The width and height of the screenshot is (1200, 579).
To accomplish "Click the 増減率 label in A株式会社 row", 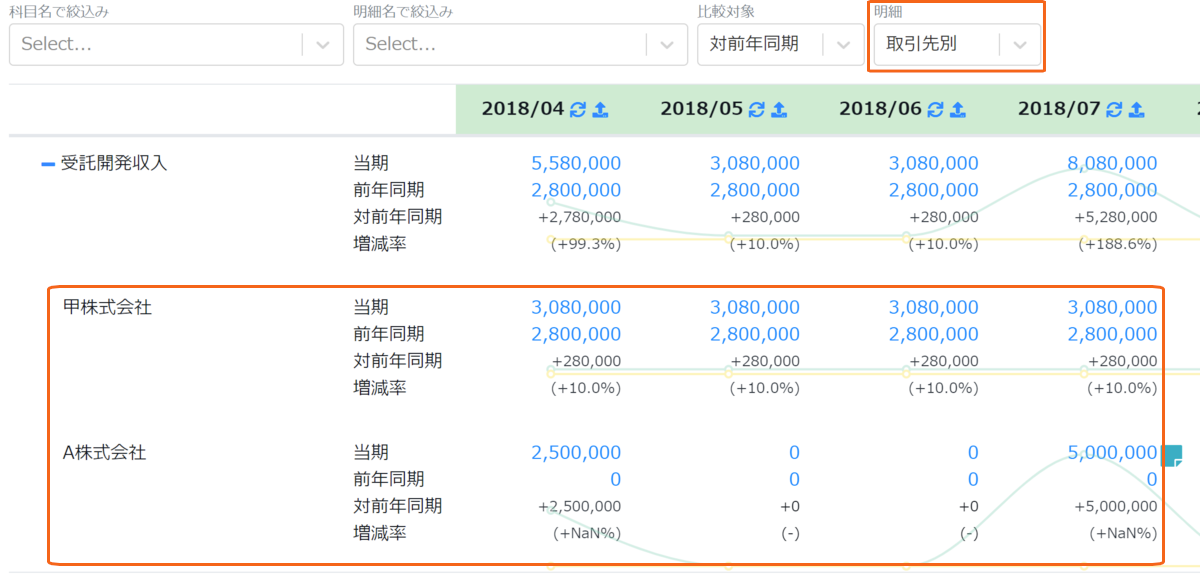I will [380, 533].
